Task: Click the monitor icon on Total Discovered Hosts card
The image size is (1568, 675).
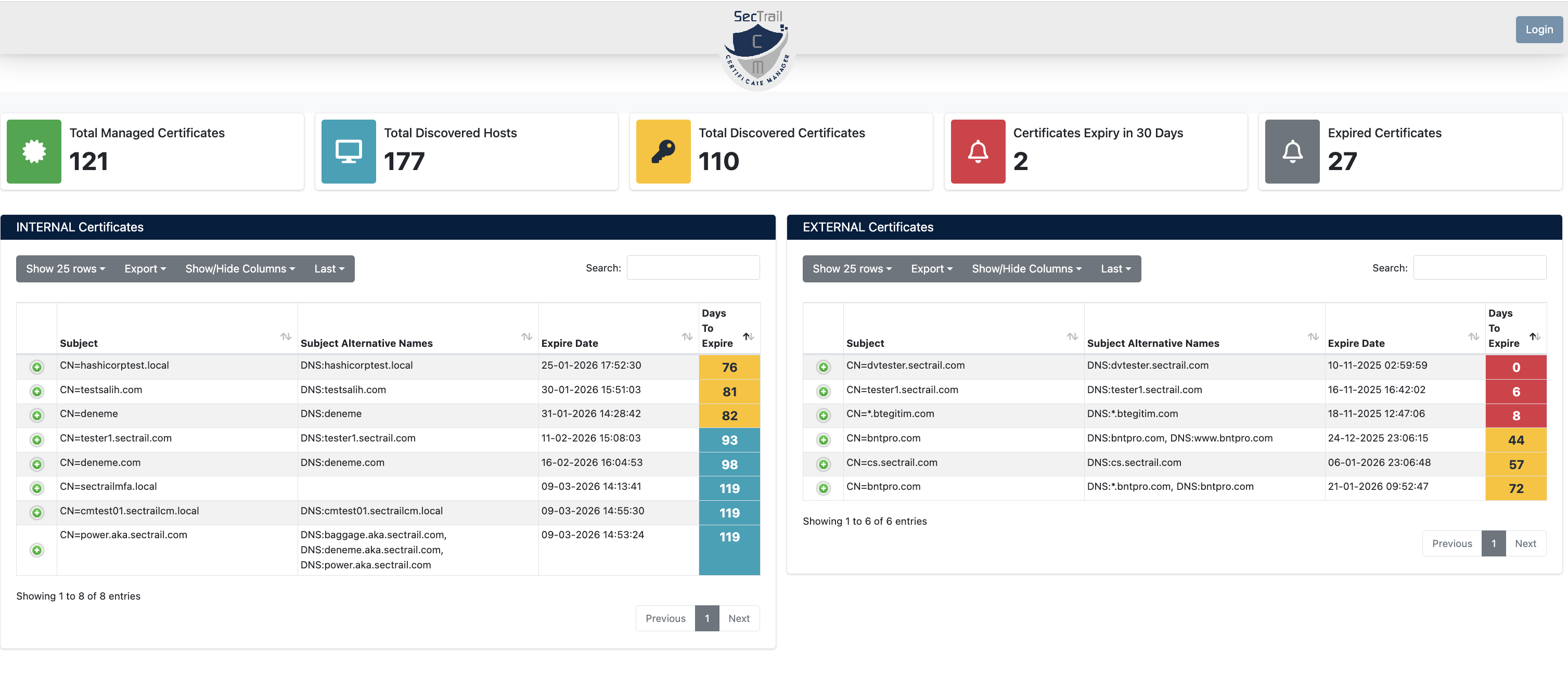Action: pos(348,151)
